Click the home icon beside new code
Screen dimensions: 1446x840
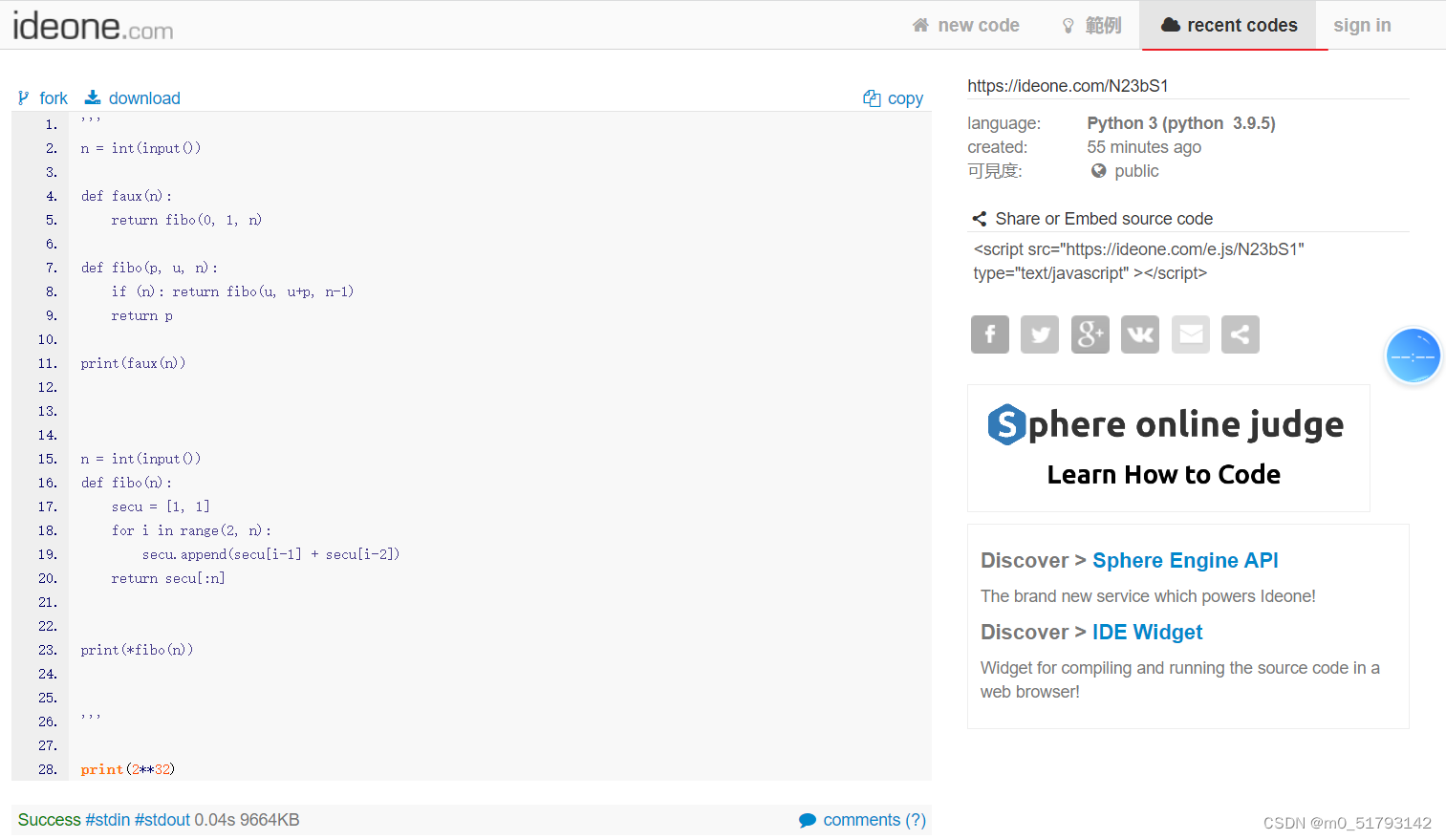click(x=920, y=25)
